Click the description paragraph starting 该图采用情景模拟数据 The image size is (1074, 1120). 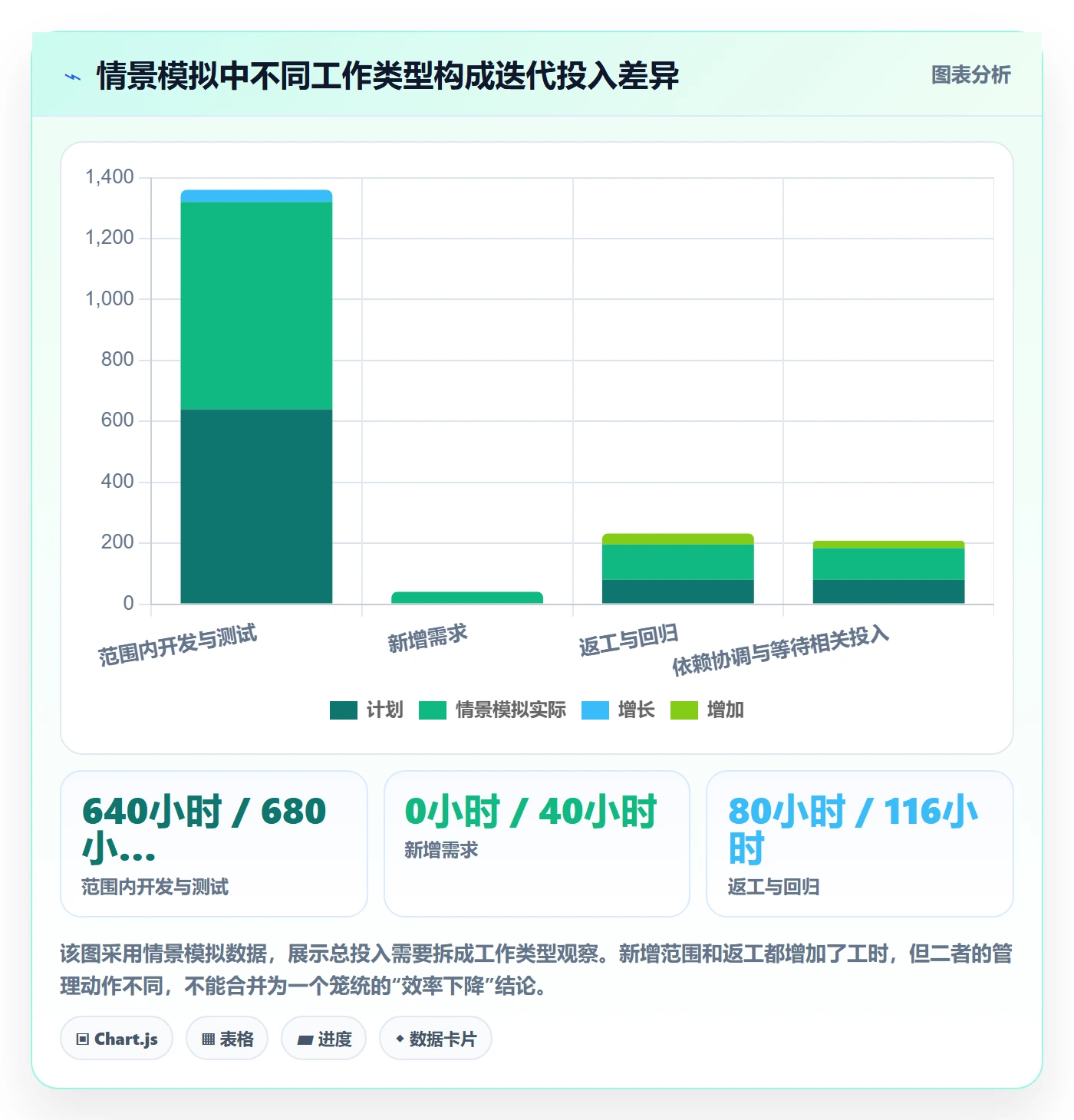[536, 970]
